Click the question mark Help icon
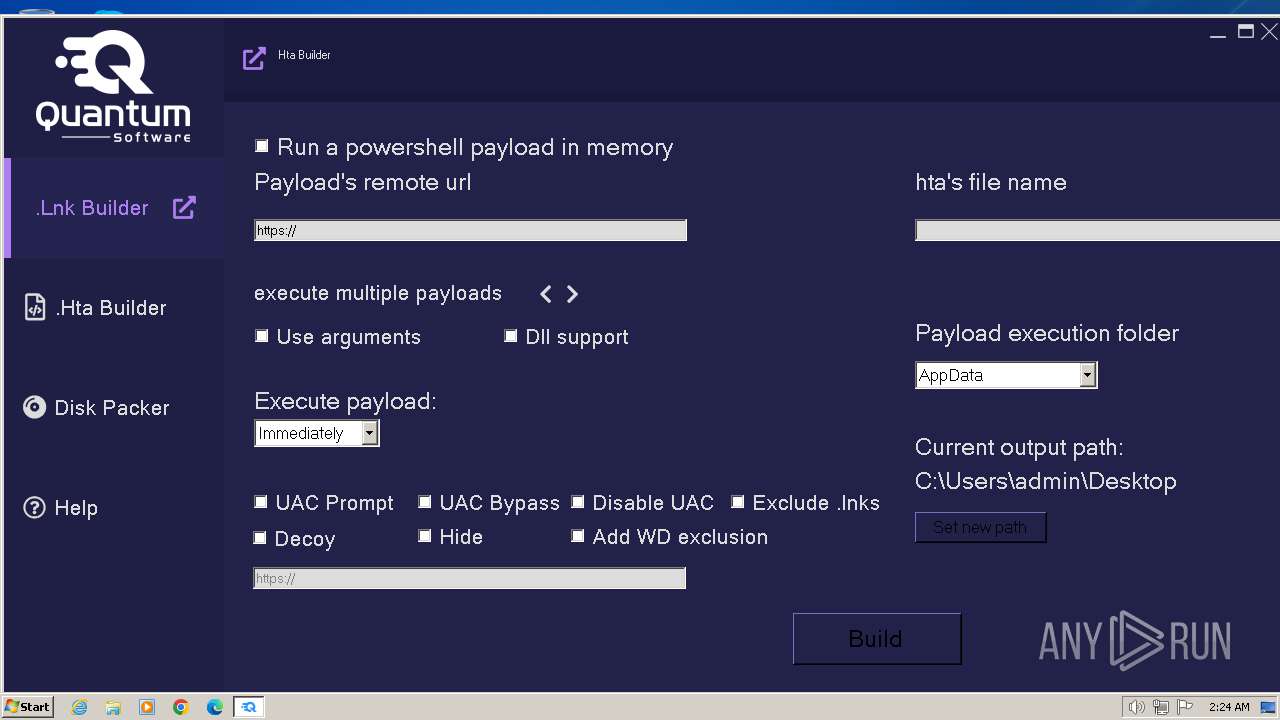Screen dimensions: 1280x720 click(35, 508)
